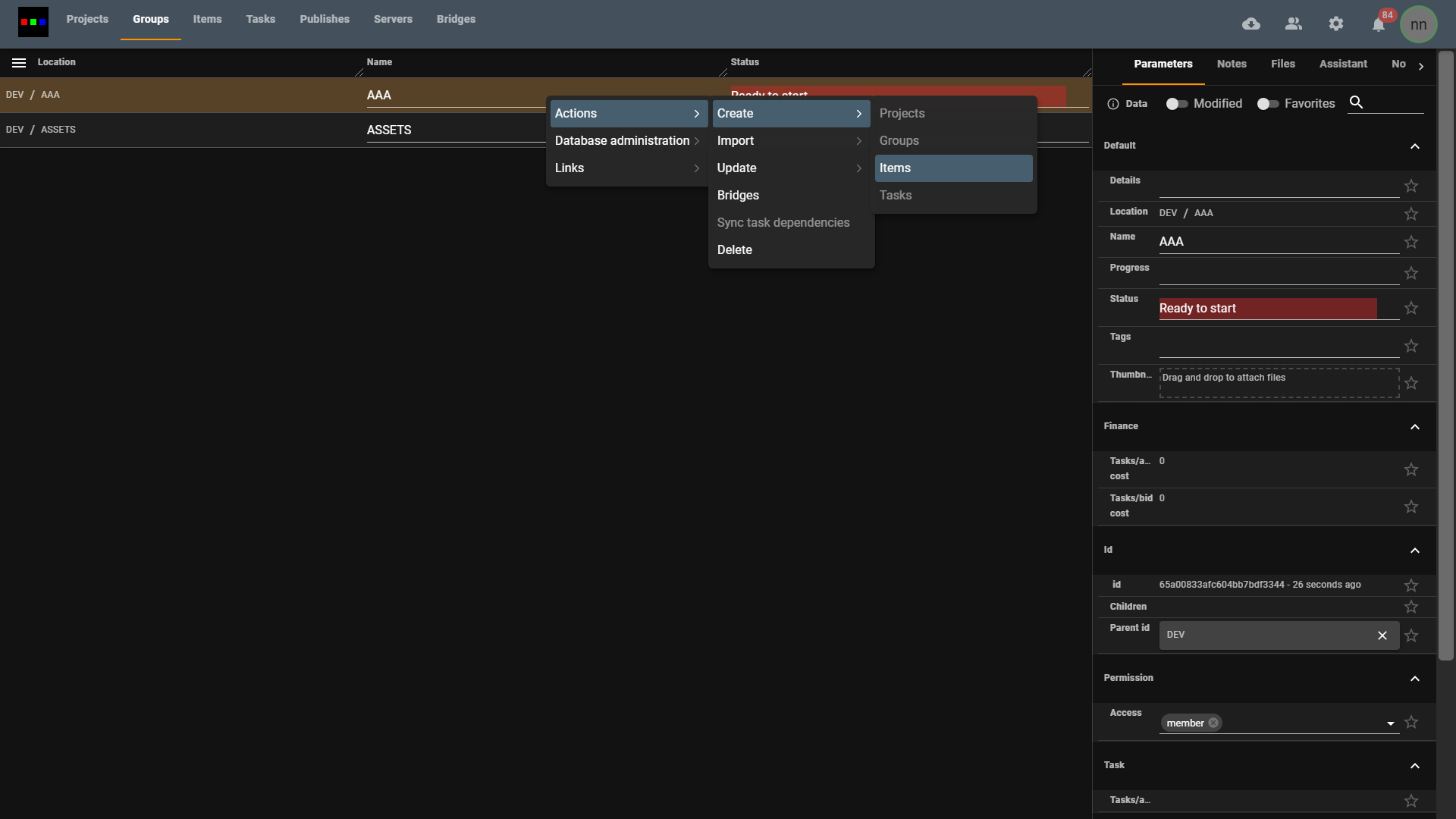Viewport: 1456px width, 819px height.
Task: Star the Name parameter as favorite
Action: 1411,241
